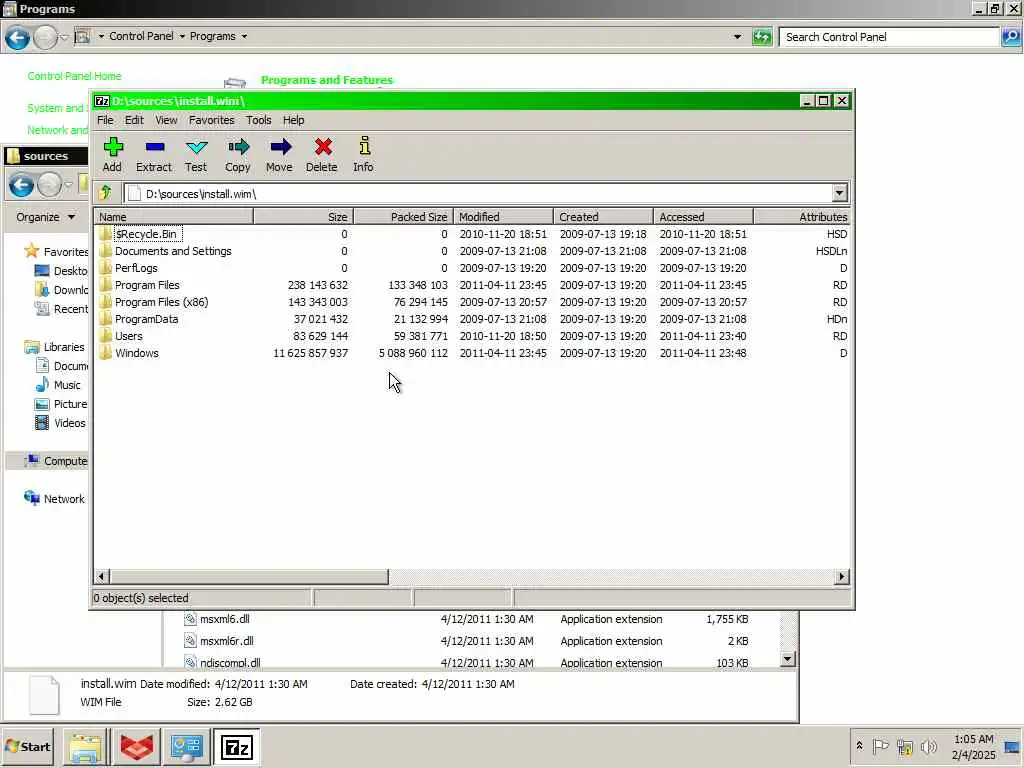The image size is (1024, 768).
Task: Sort by the Size column header
Action: [x=304, y=217]
